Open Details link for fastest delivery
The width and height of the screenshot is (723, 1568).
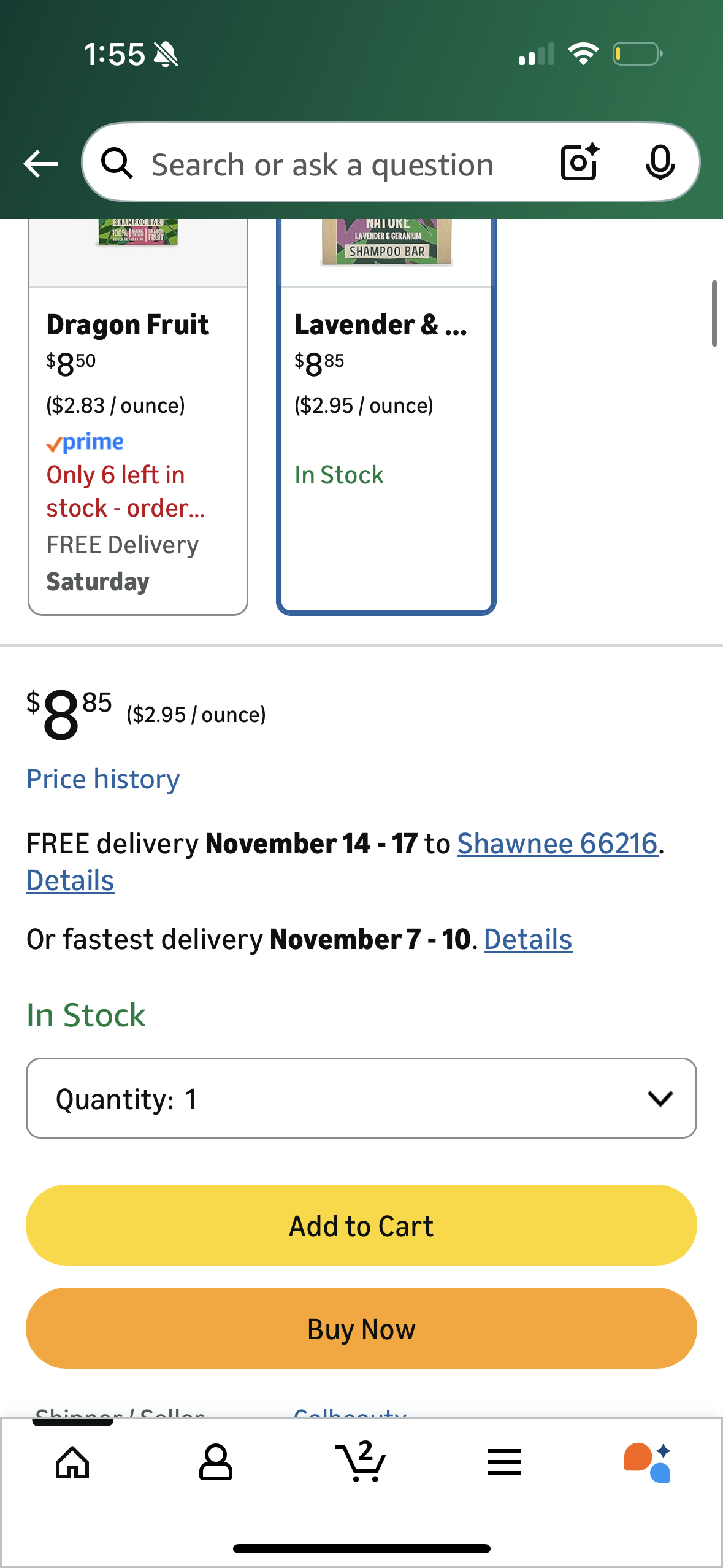[x=528, y=939]
